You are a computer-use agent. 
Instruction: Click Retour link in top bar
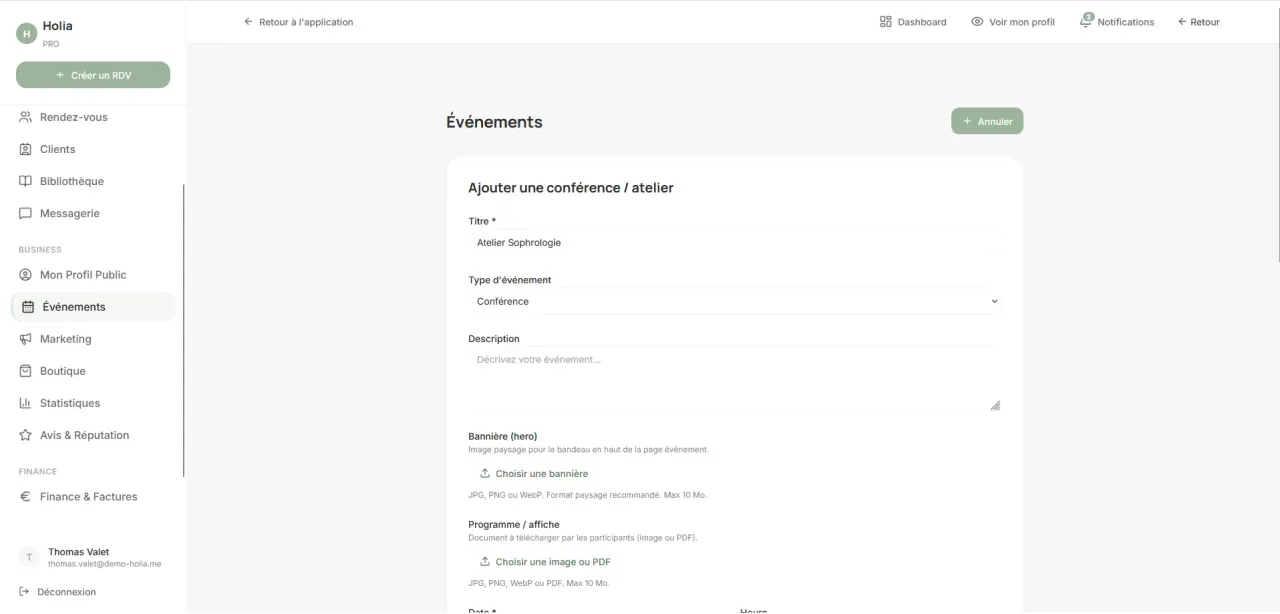(1199, 22)
